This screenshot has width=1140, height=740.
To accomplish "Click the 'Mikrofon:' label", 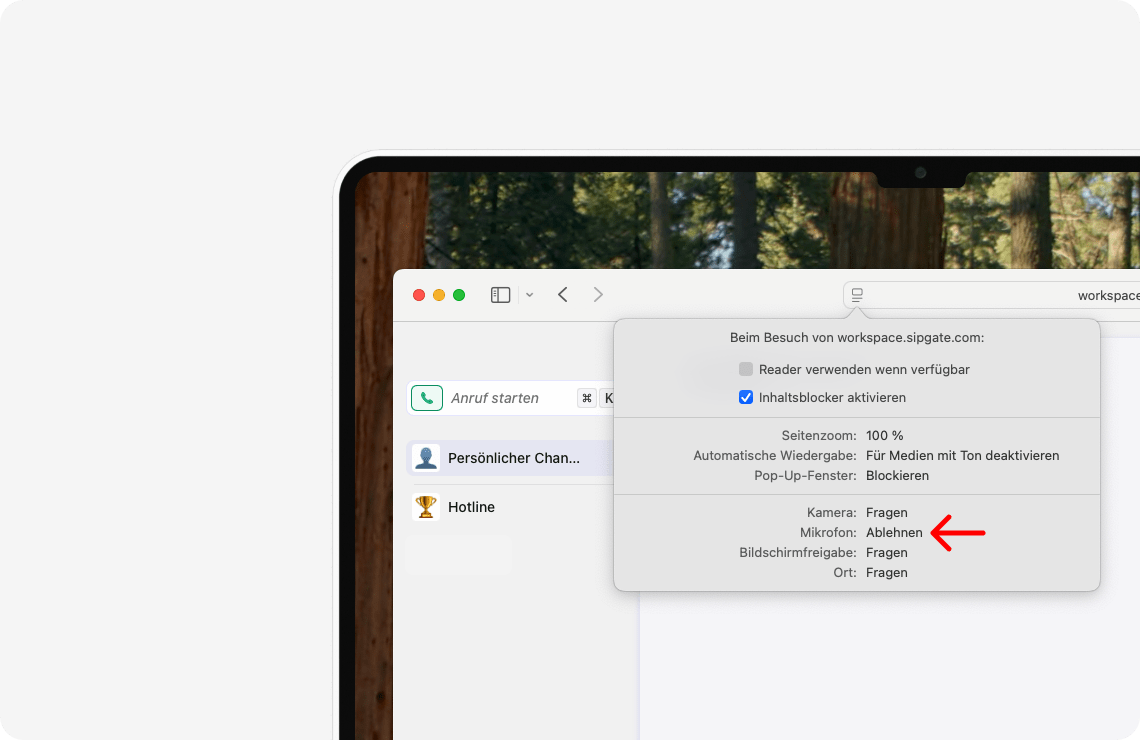I will click(x=828, y=533).
